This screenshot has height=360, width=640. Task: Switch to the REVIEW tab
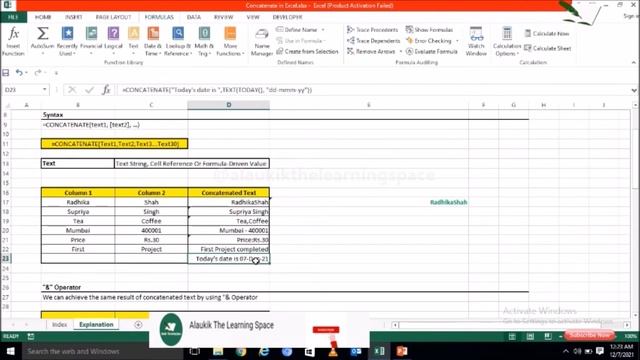223,17
